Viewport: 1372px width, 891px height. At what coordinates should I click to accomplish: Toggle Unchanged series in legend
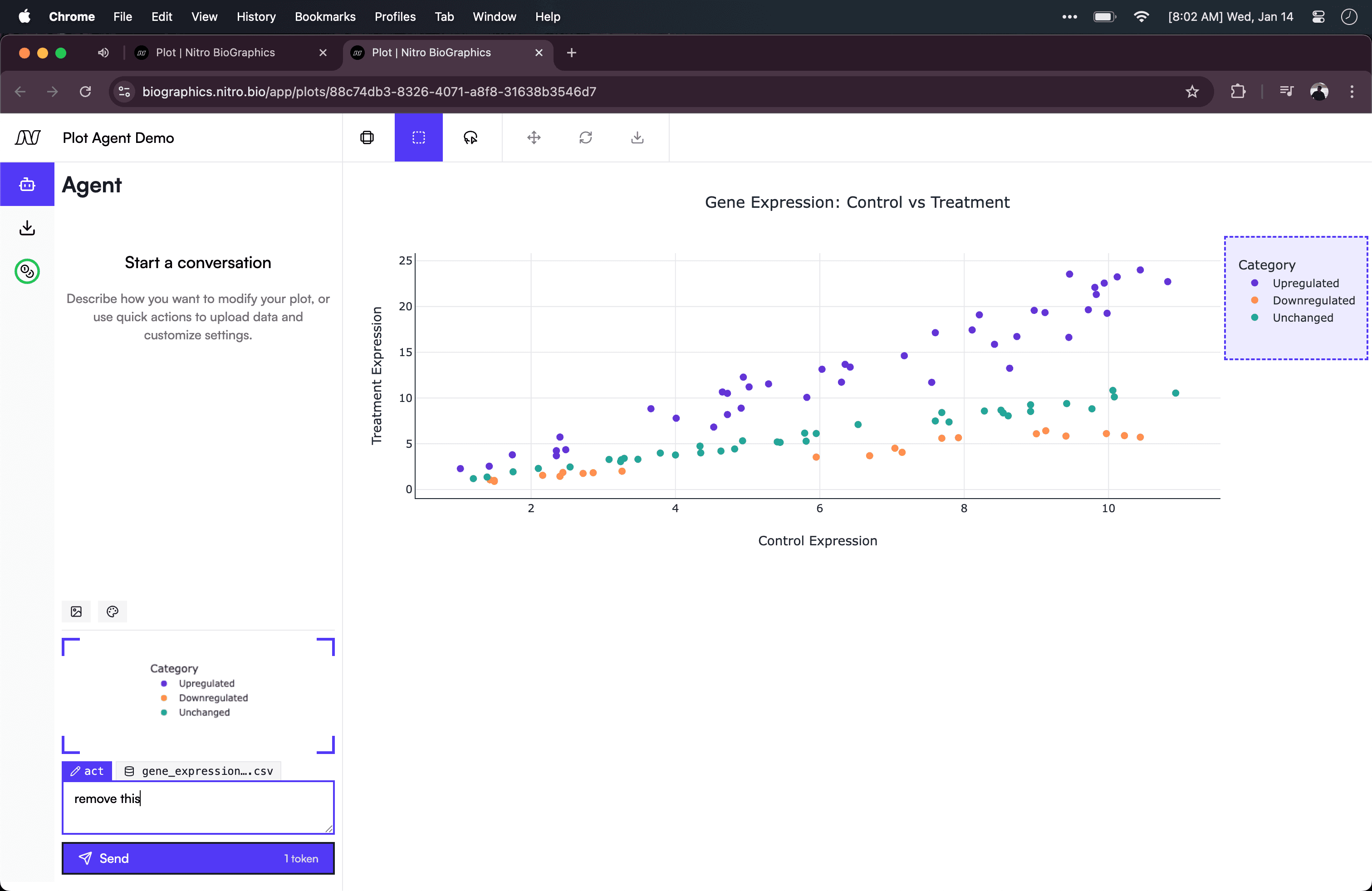coord(1302,318)
